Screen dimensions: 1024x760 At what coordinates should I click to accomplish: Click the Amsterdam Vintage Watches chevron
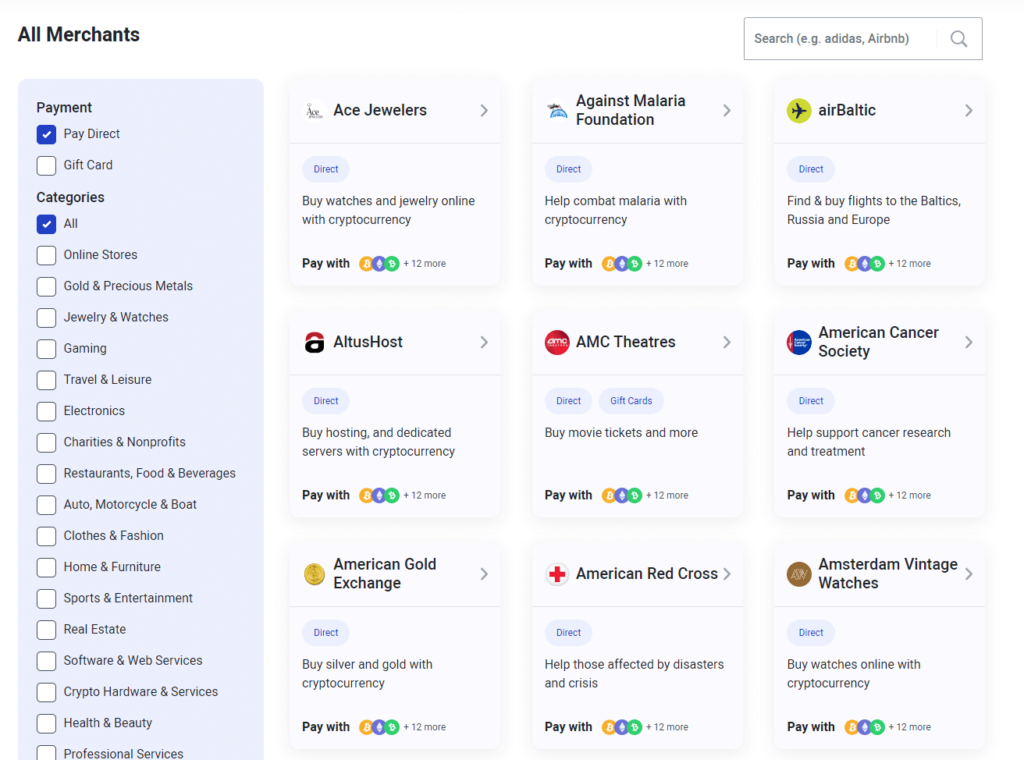(x=968, y=574)
